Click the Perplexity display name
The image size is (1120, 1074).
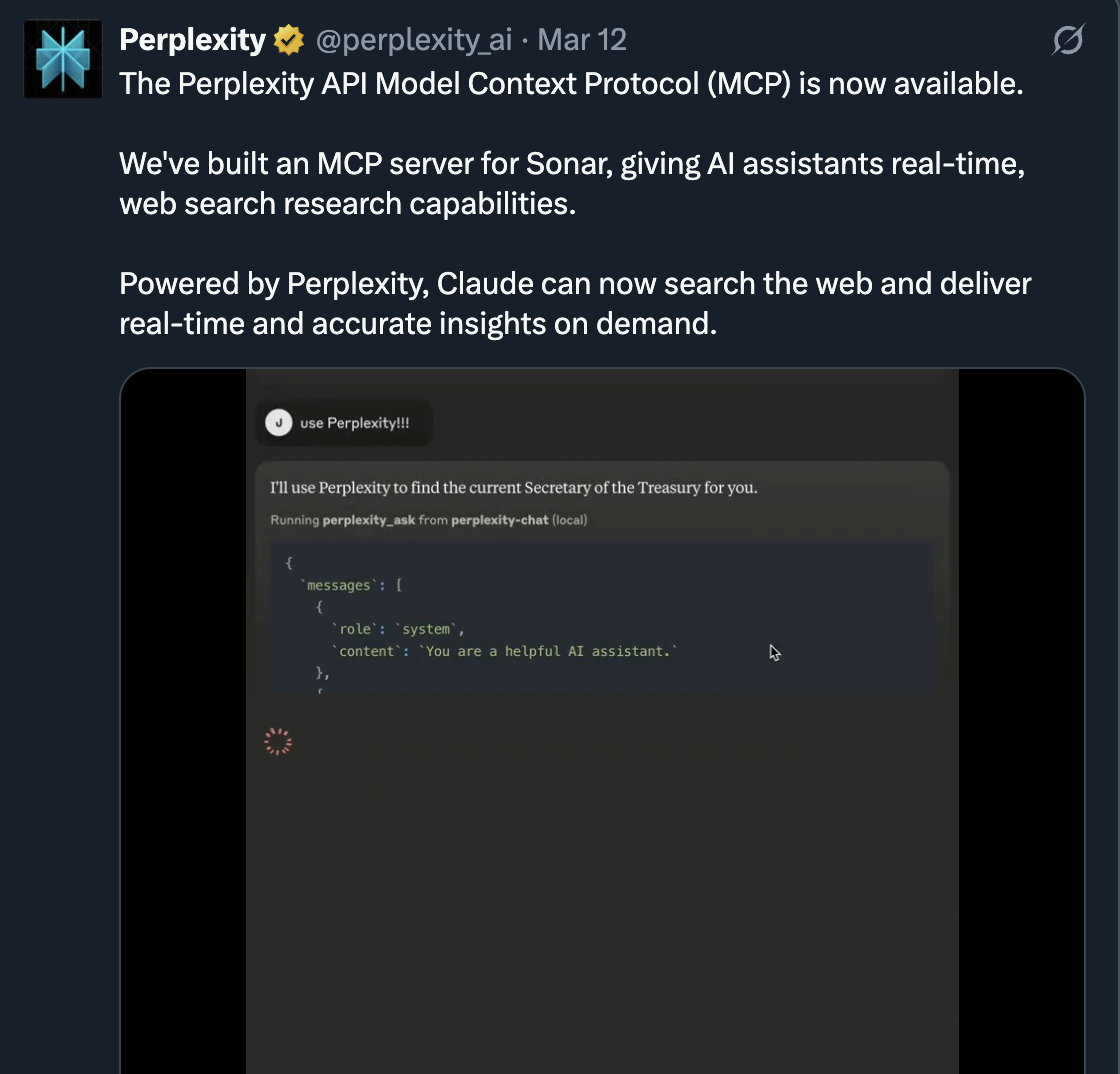191,40
